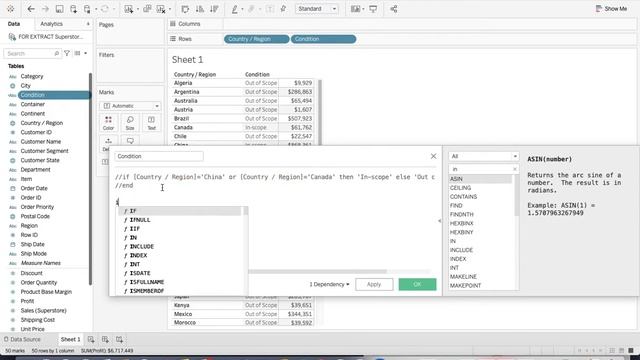Click the Condition pill on Rows
Image resolution: width=640 pixels, height=360 pixels.
click(323, 39)
